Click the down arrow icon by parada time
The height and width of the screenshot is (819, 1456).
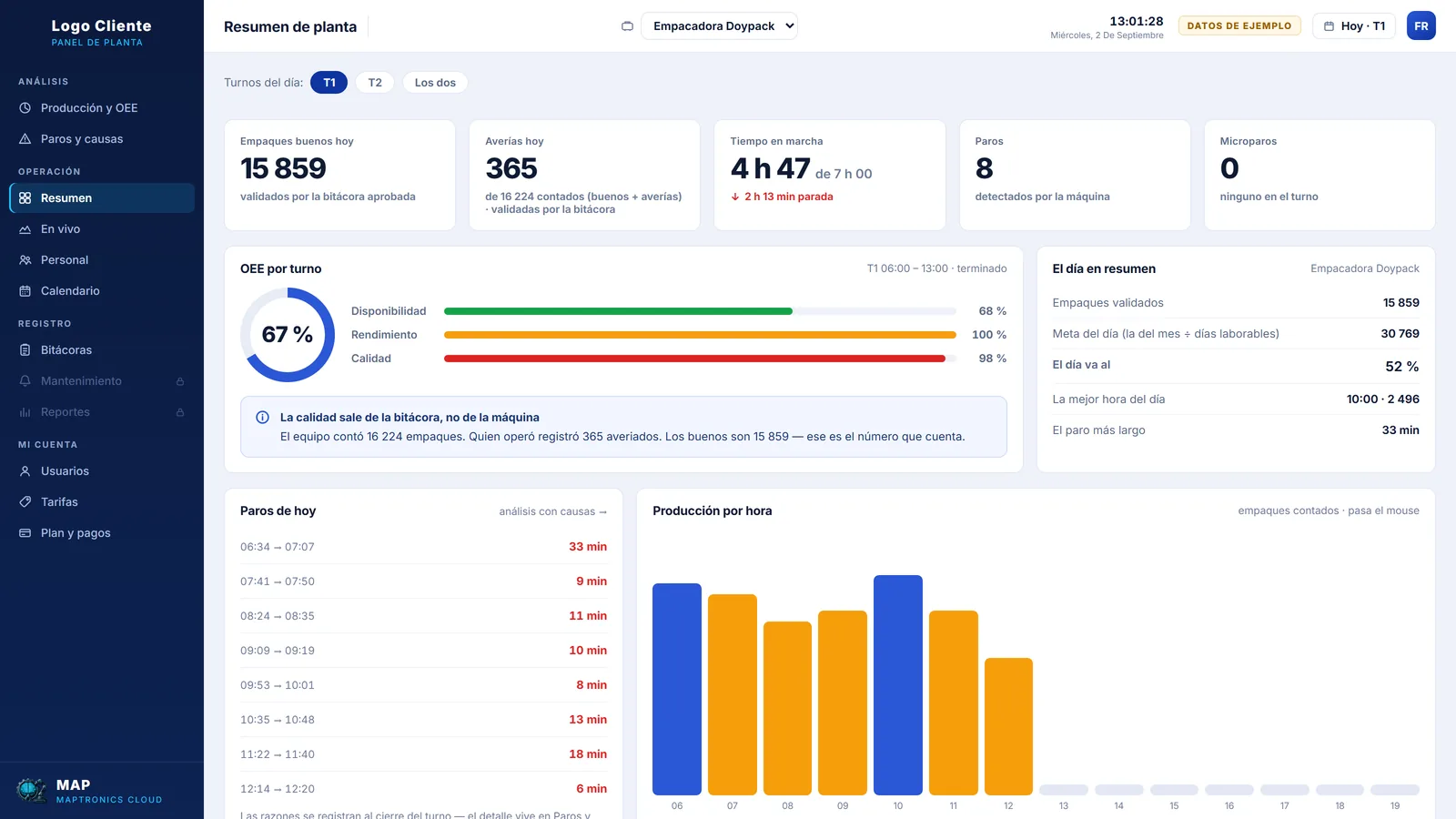point(735,197)
